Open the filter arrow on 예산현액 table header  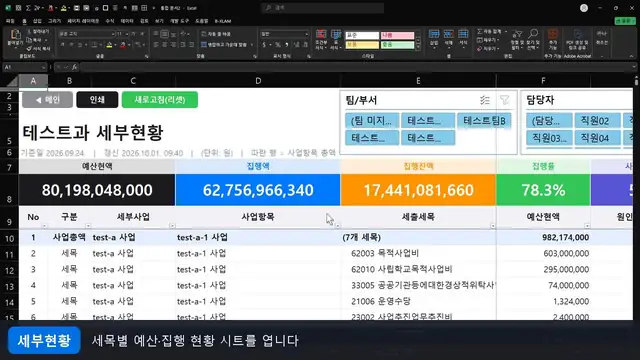pyautogui.click(x=587, y=226)
